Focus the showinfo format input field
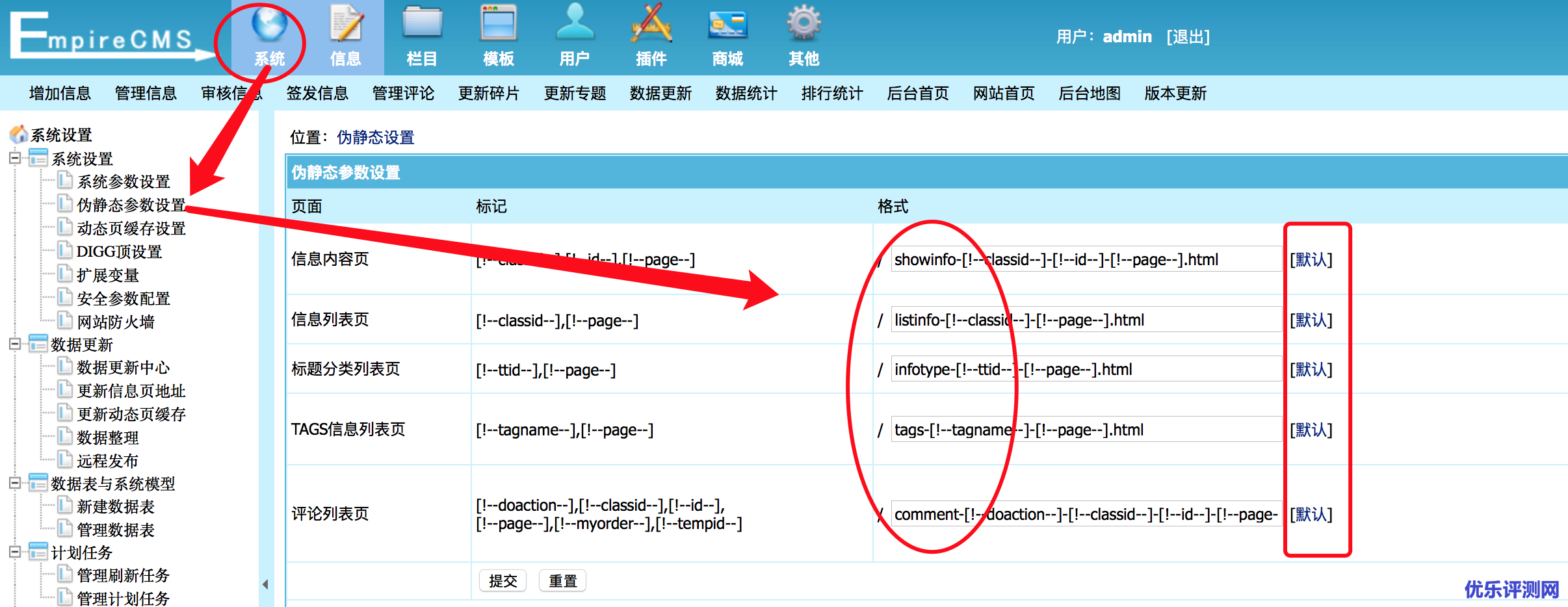Screen dimensions: 1568x607 1086,259
